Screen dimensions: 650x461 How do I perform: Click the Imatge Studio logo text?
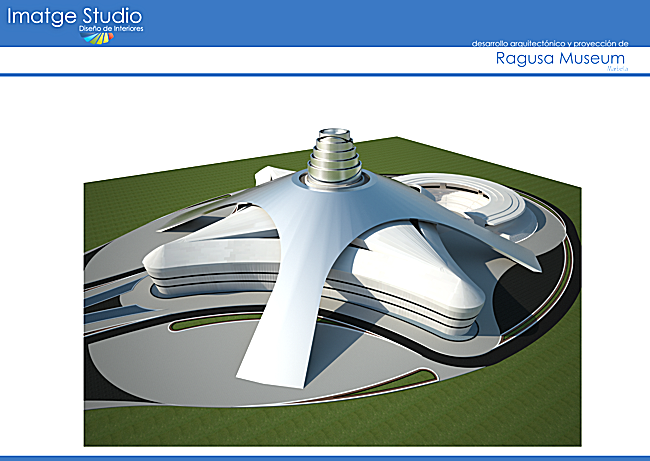pyautogui.click(x=75, y=16)
